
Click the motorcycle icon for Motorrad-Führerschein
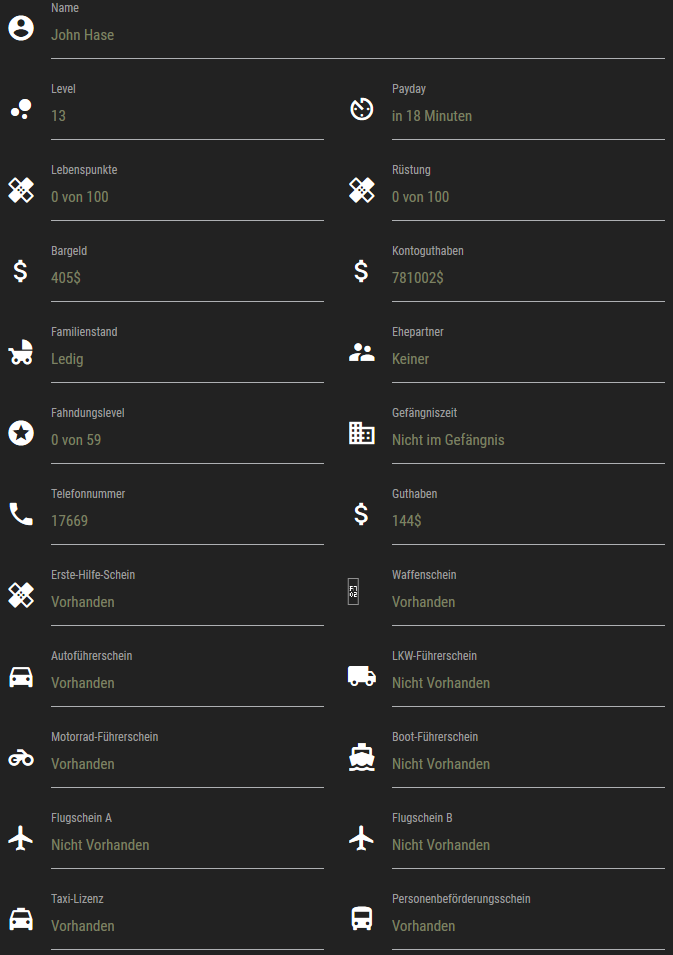(21, 758)
